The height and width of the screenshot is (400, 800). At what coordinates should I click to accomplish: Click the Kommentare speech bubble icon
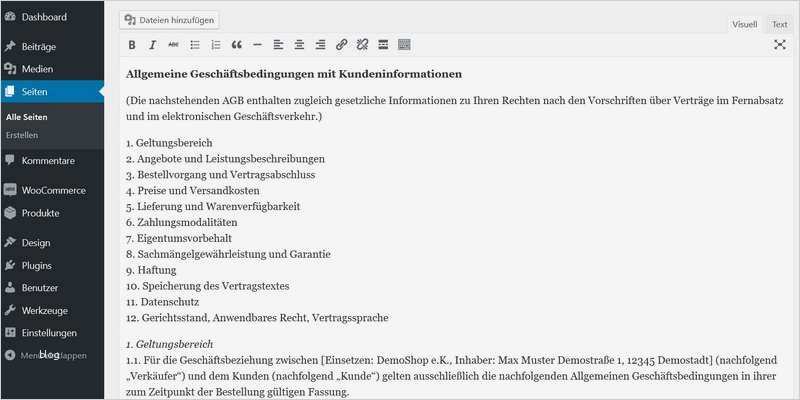click(10, 160)
